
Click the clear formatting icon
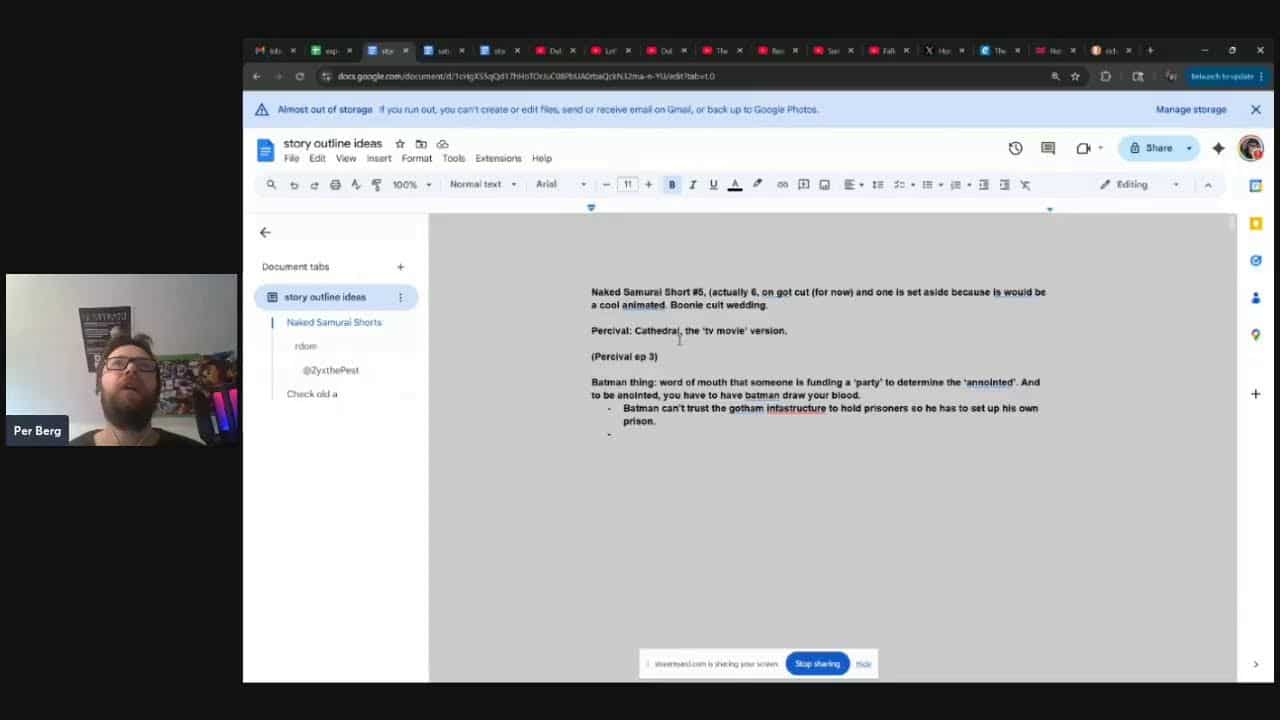(1025, 185)
